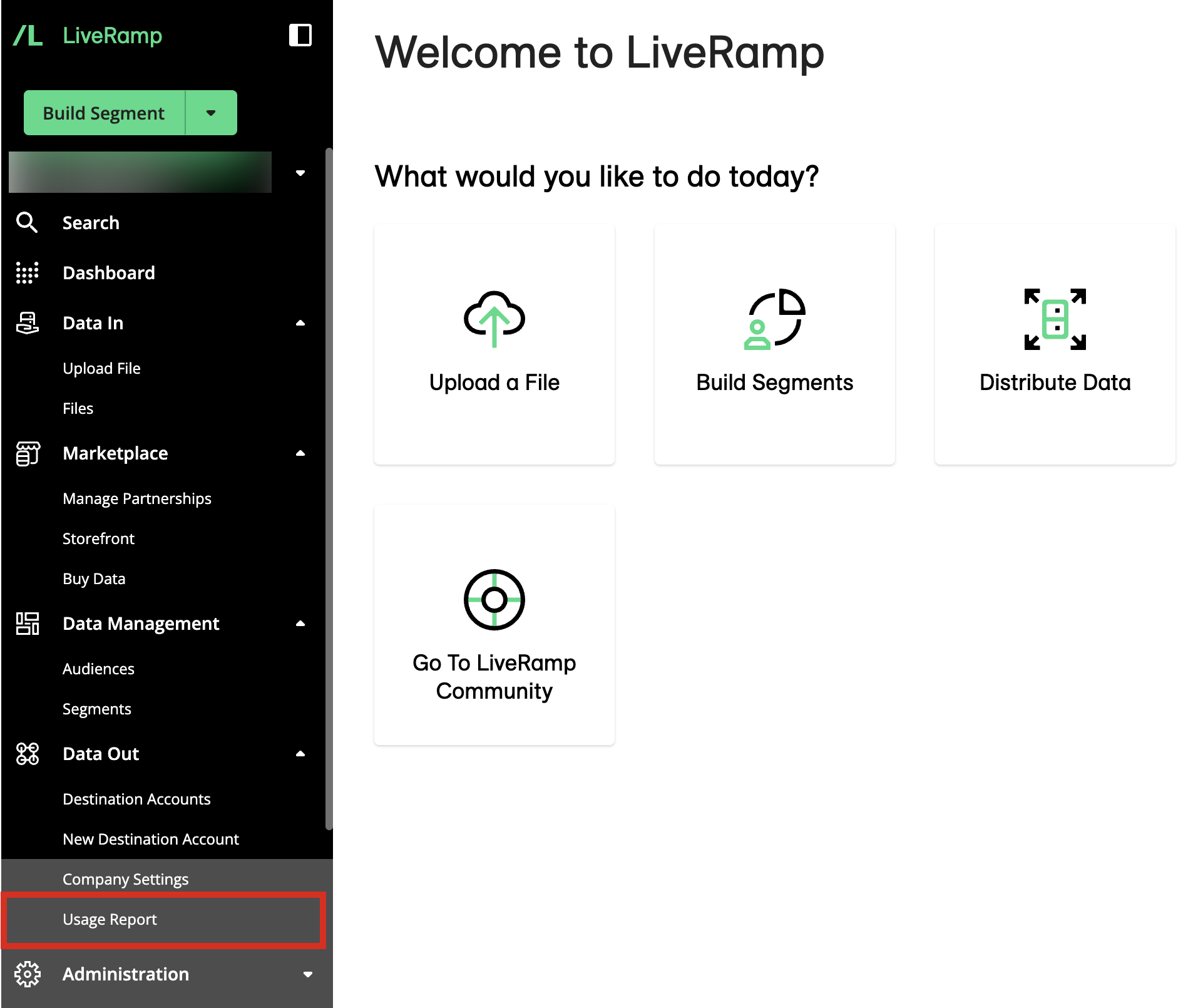Click the cloud upload icon
1198x1008 pixels.
point(494,319)
